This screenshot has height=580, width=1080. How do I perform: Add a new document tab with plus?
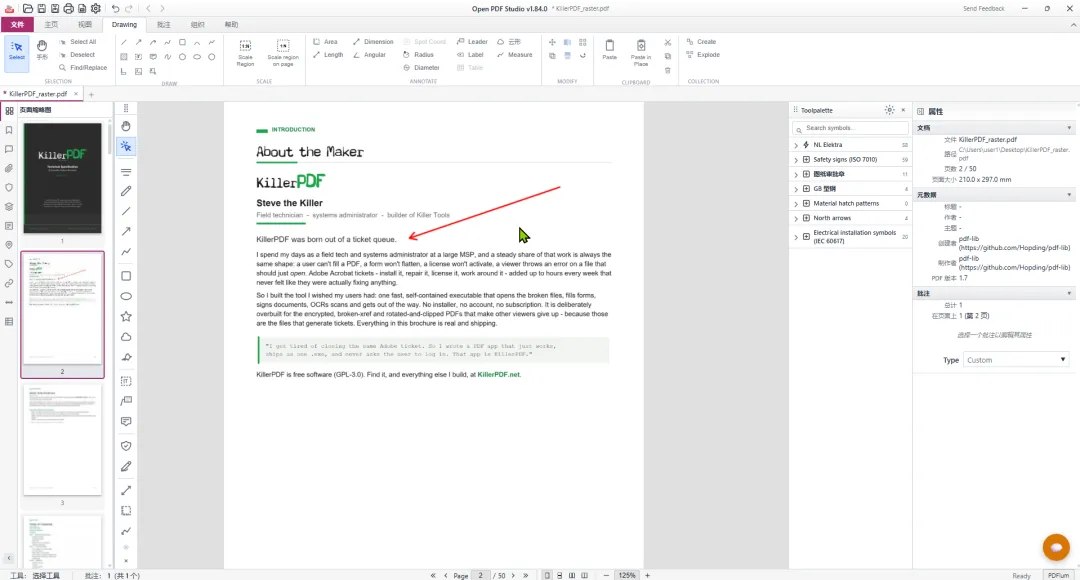coord(91,94)
